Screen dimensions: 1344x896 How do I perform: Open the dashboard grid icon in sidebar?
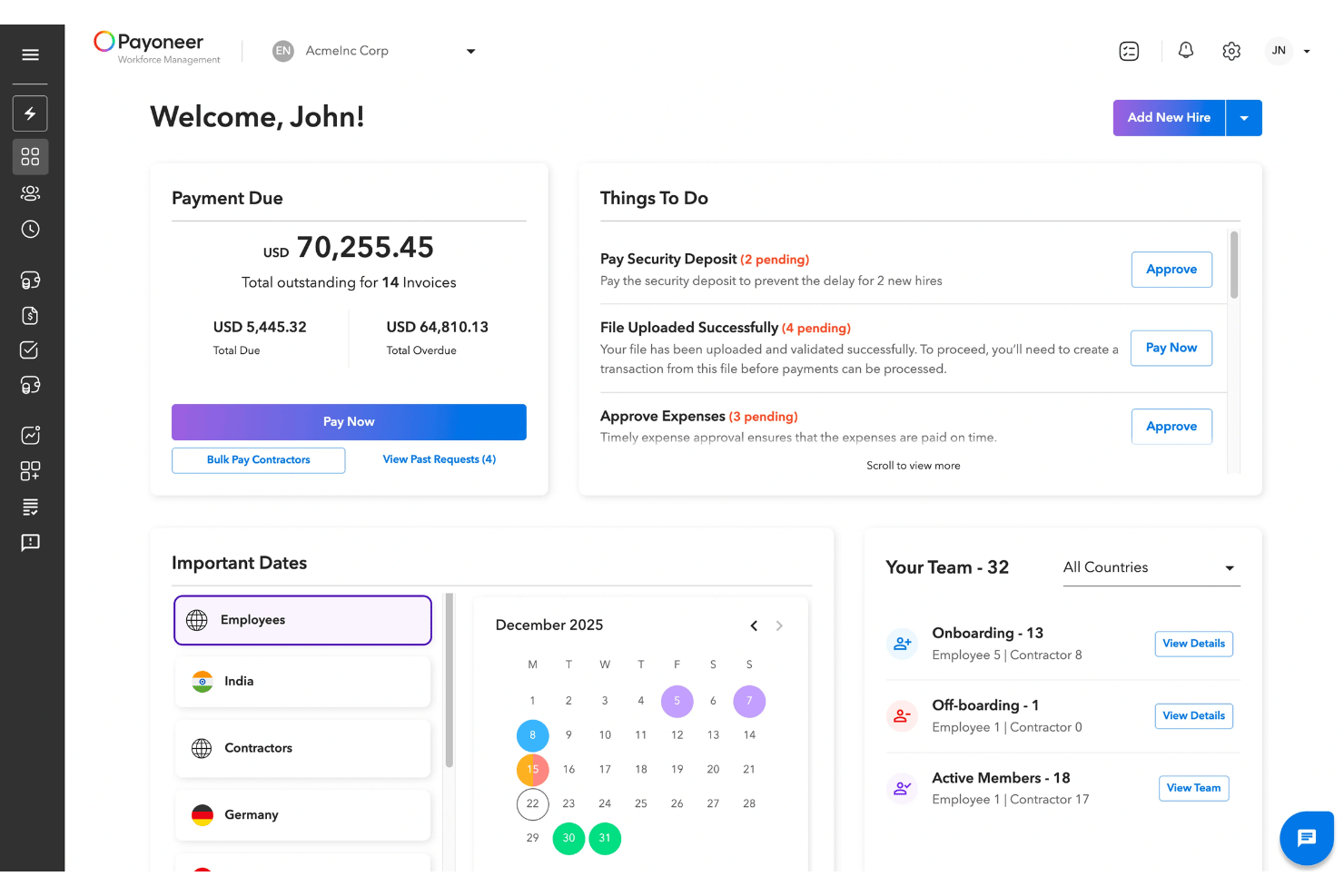pyautogui.click(x=30, y=156)
